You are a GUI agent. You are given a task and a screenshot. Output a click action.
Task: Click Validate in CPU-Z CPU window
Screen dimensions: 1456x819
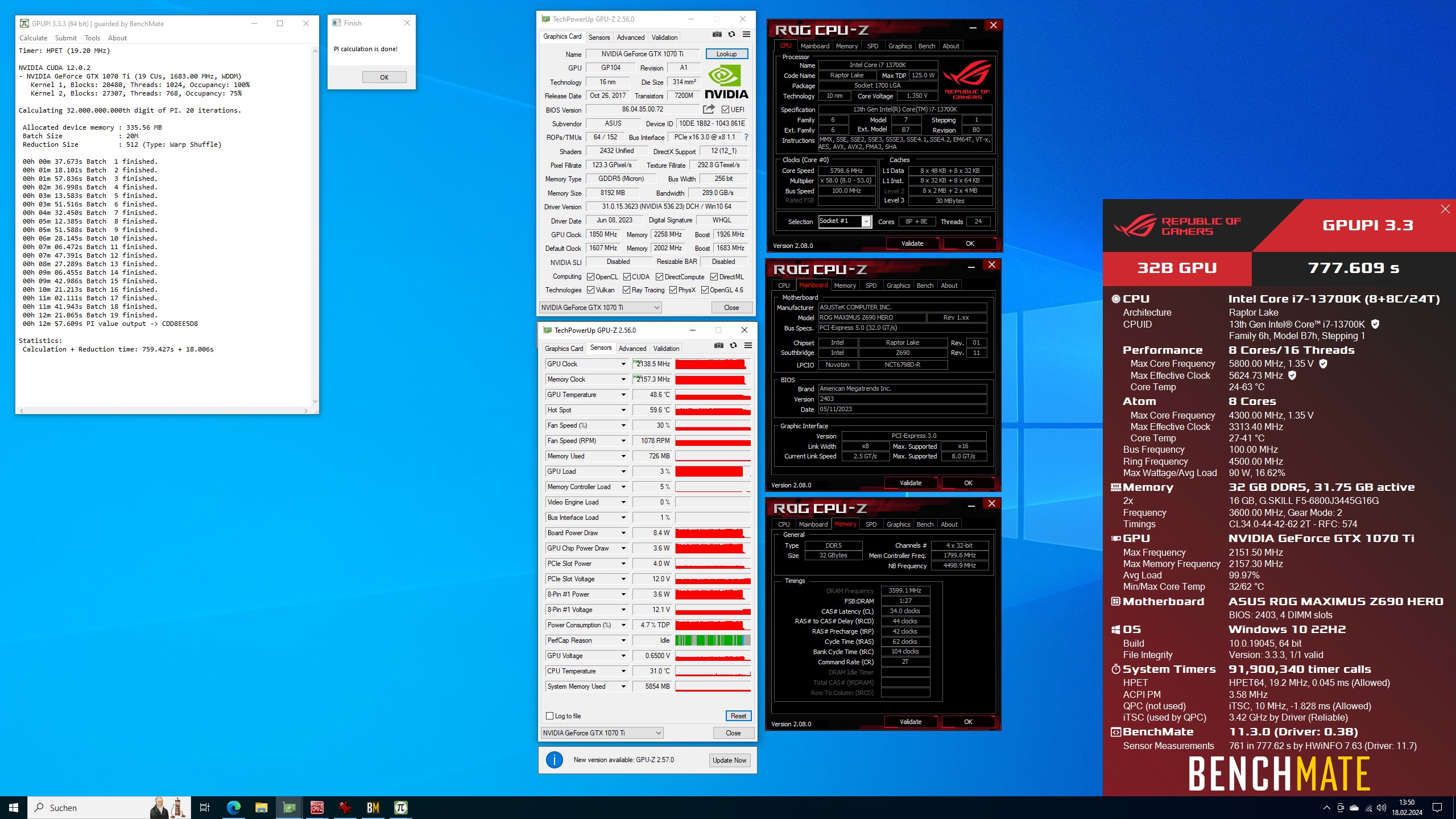[912, 243]
